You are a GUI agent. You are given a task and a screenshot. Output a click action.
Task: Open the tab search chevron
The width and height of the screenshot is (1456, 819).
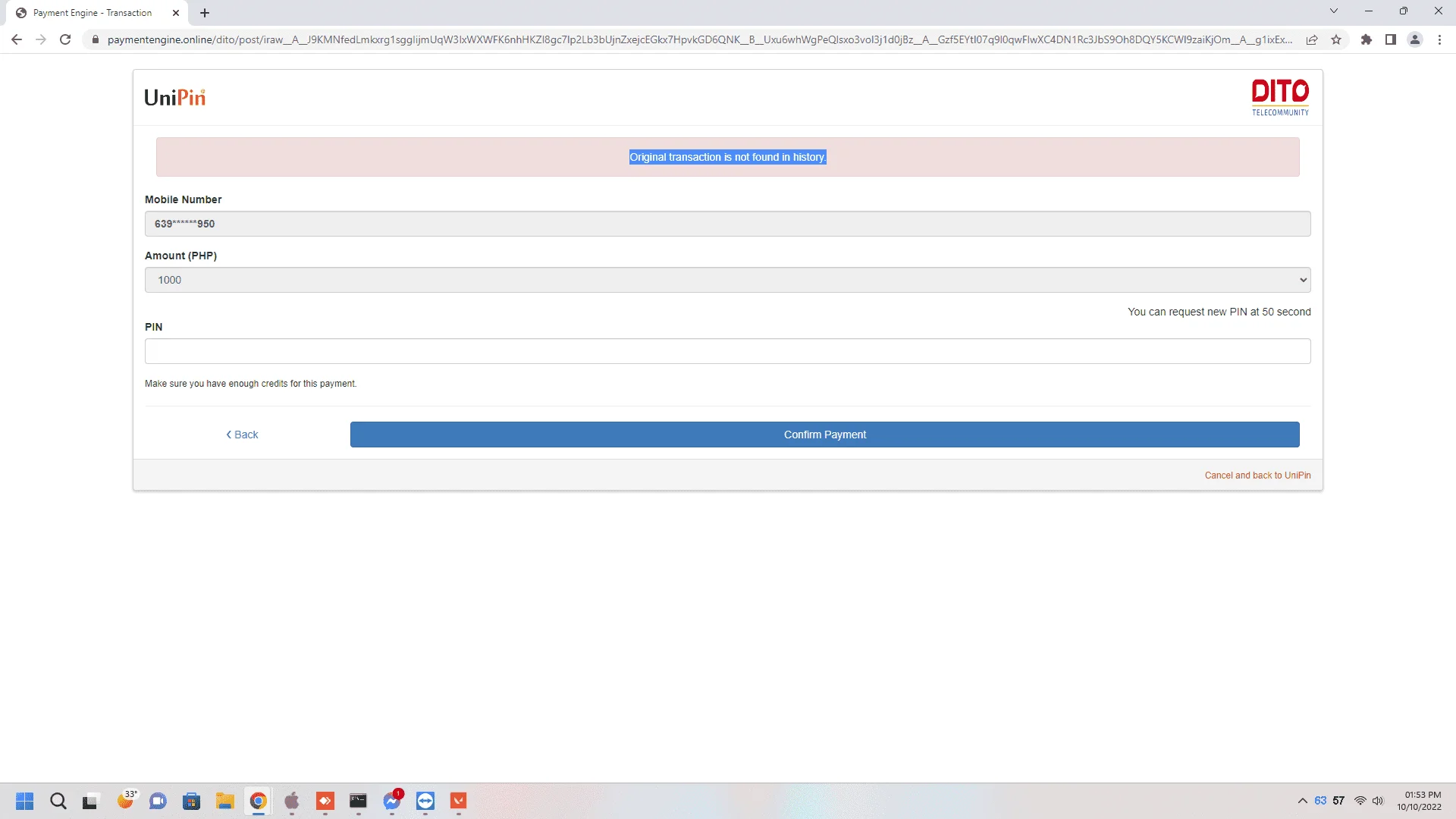pos(1334,11)
